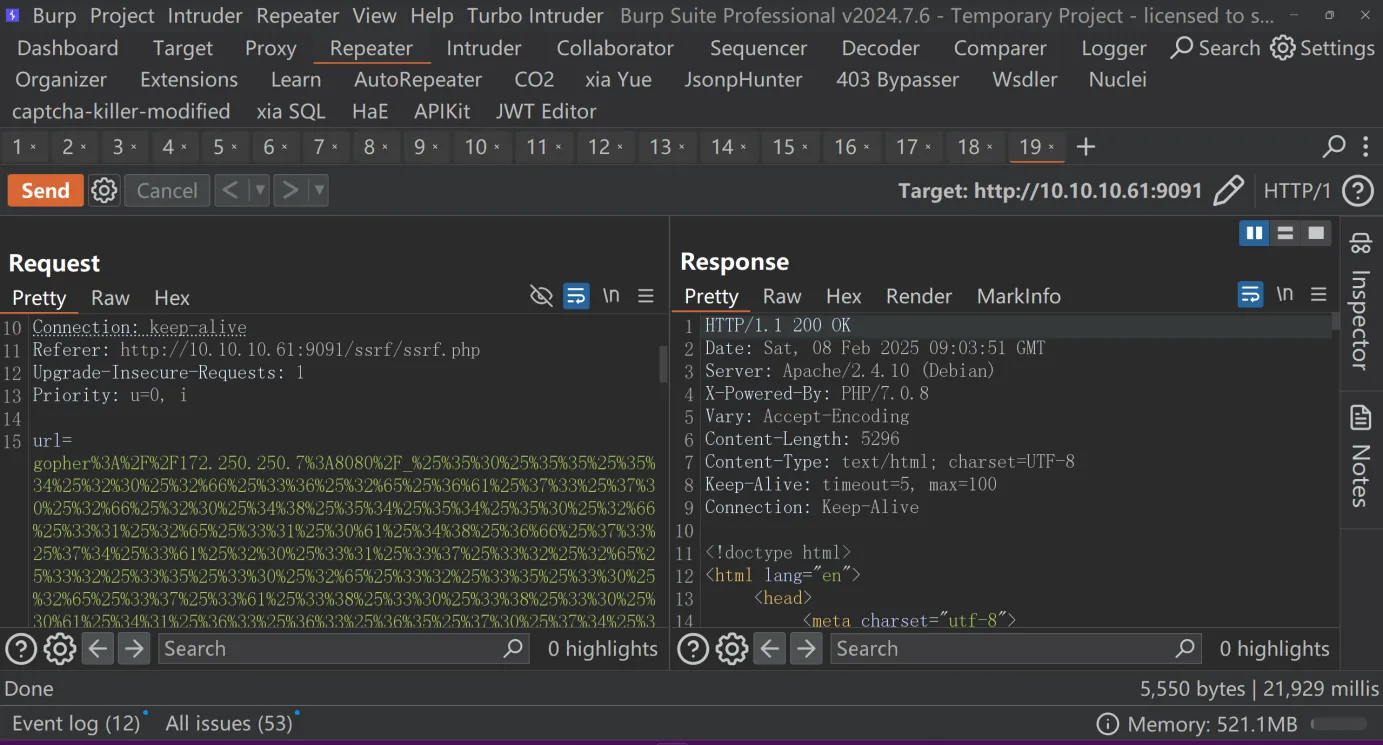The width and height of the screenshot is (1383, 745).
Task: Open the Turbo Intruder menu
Action: (x=535, y=16)
